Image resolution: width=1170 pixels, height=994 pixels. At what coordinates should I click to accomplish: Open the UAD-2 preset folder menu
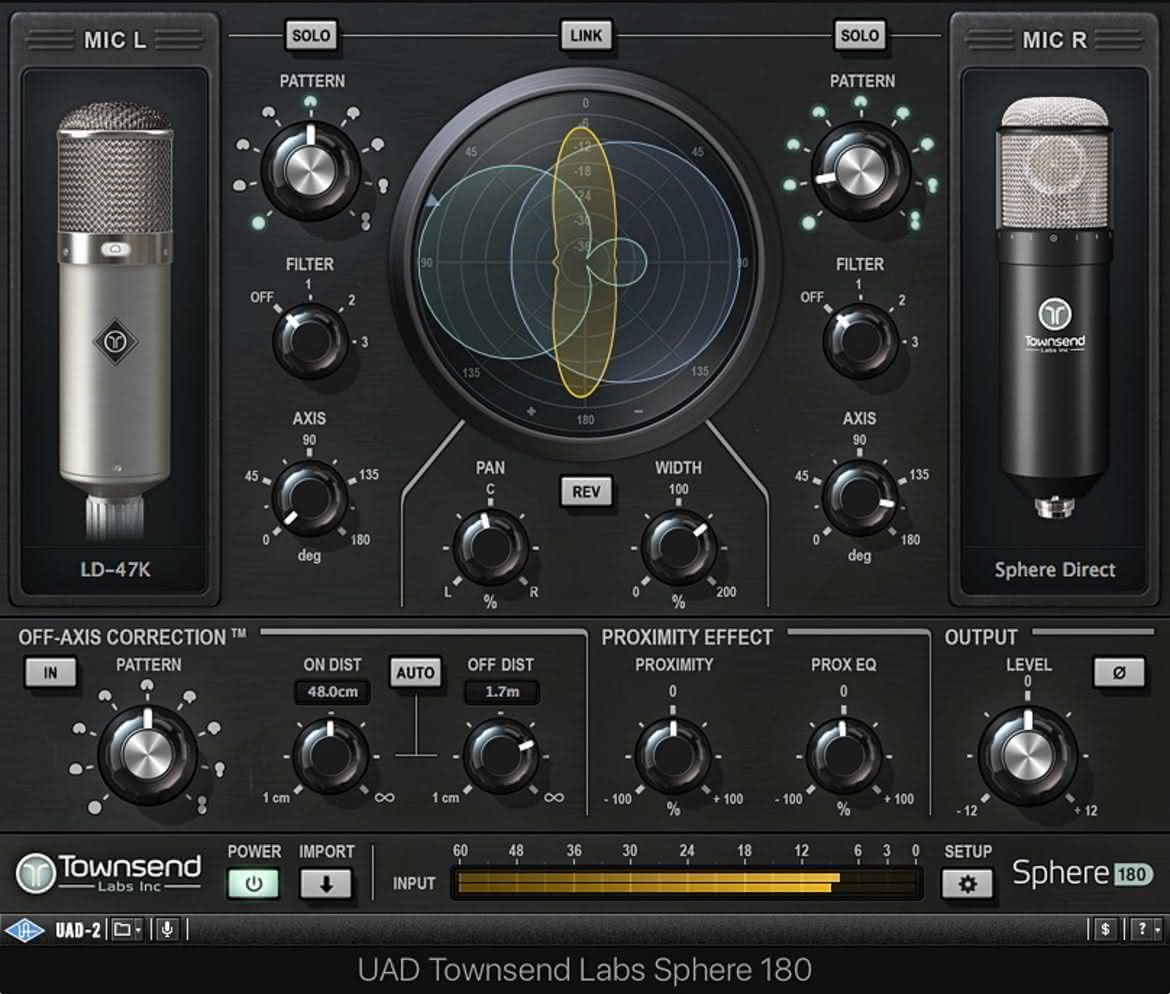(126, 930)
